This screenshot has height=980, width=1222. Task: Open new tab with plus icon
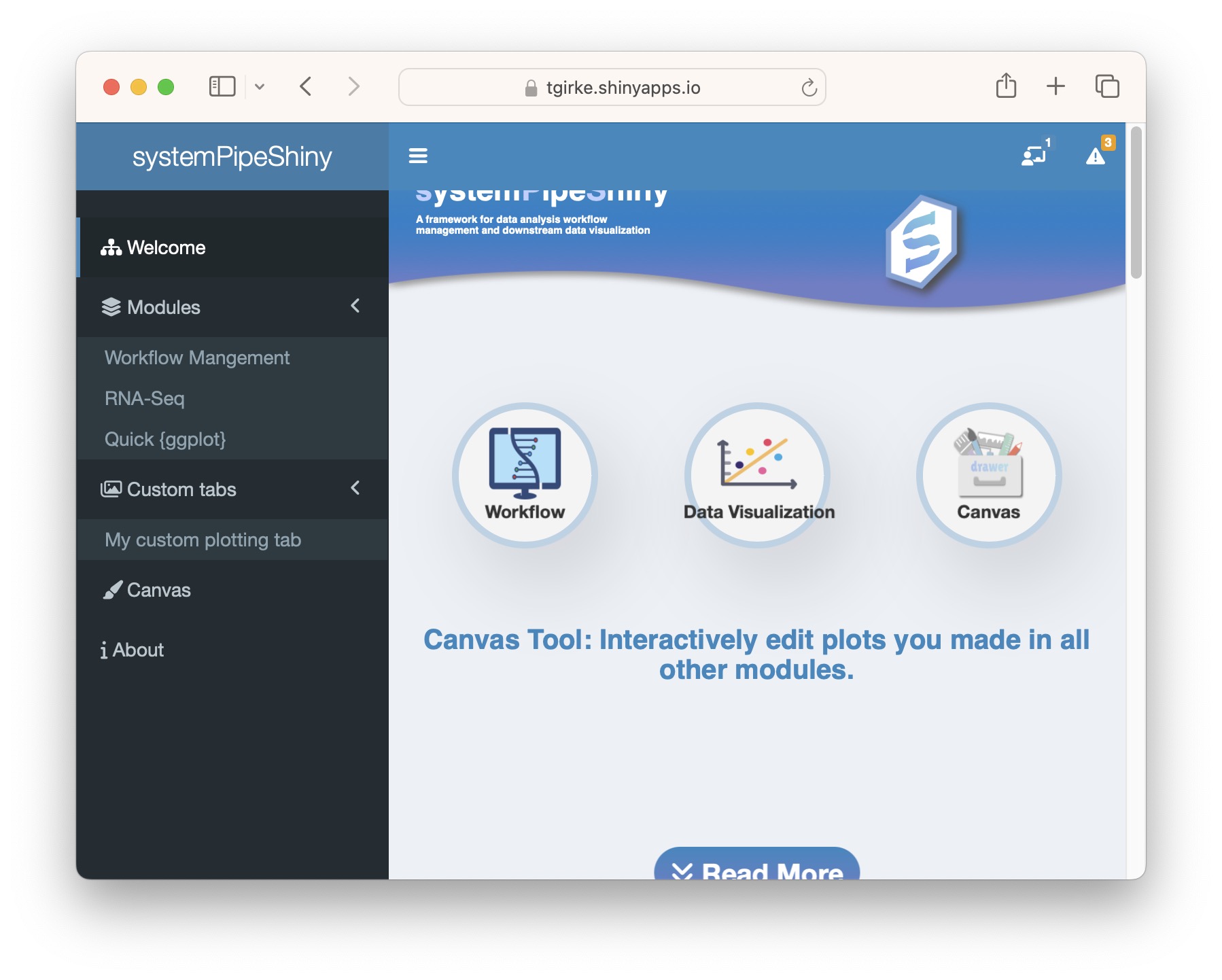tap(1055, 87)
